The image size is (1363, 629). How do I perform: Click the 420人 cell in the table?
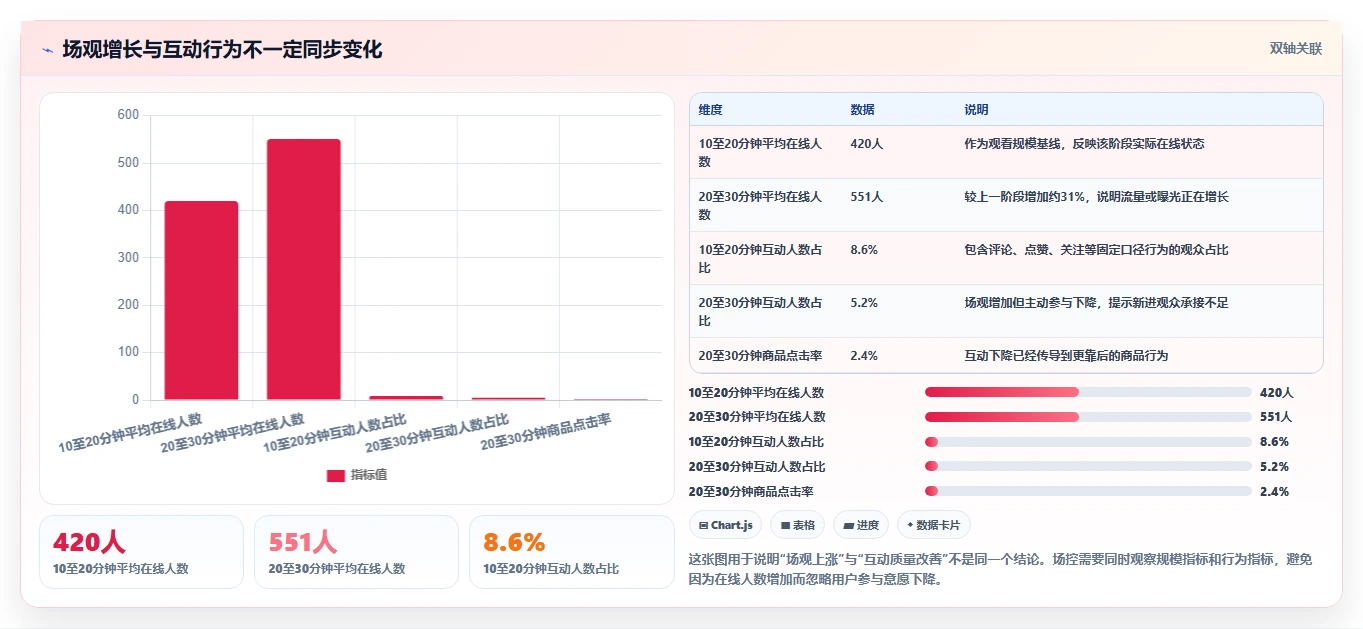coord(866,144)
